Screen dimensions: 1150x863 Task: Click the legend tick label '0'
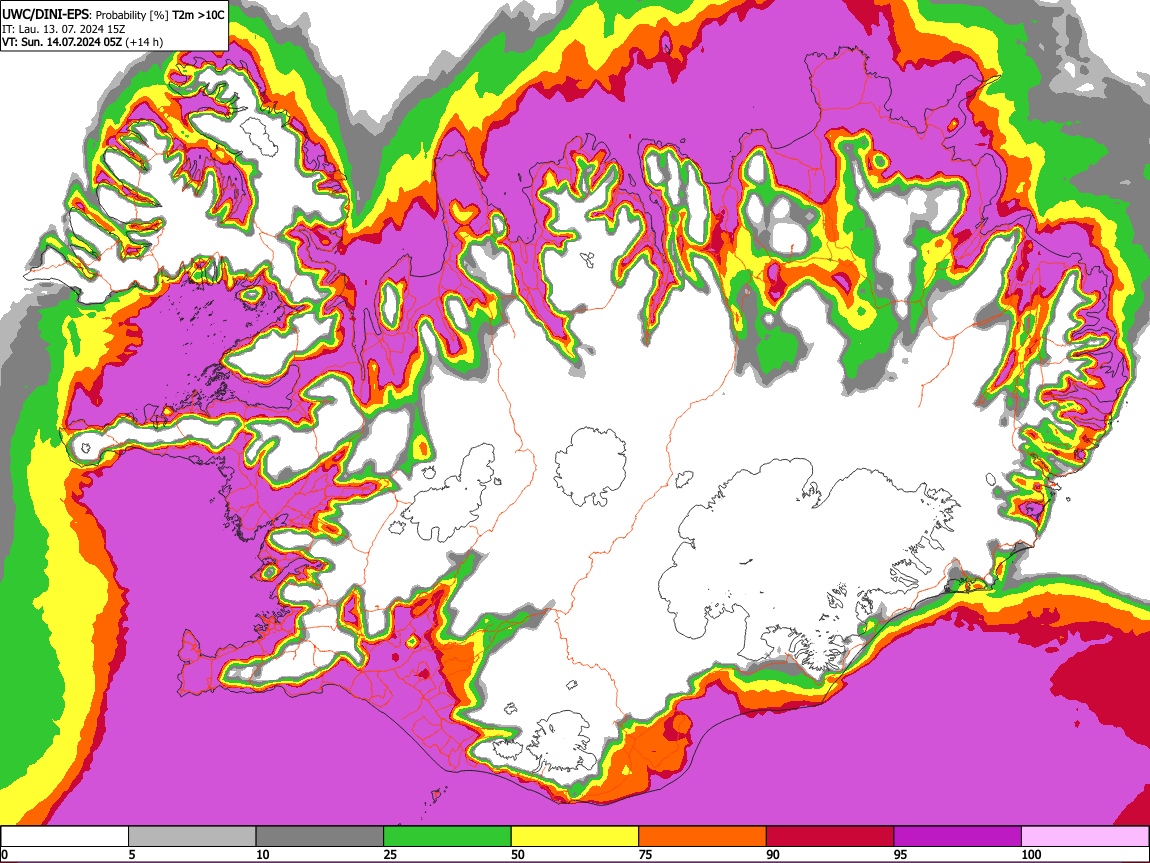pos(4,854)
